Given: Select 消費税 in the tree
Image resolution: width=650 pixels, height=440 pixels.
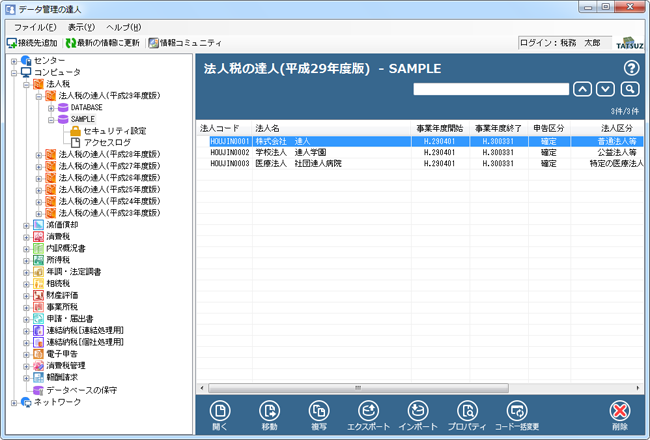Looking at the screenshot, I should point(58,236).
